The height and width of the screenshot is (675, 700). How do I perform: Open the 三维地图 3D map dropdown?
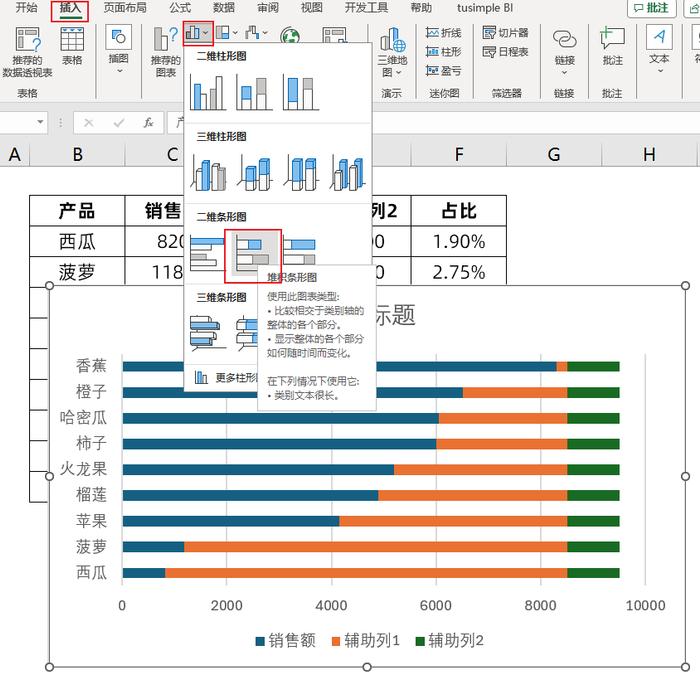(392, 51)
